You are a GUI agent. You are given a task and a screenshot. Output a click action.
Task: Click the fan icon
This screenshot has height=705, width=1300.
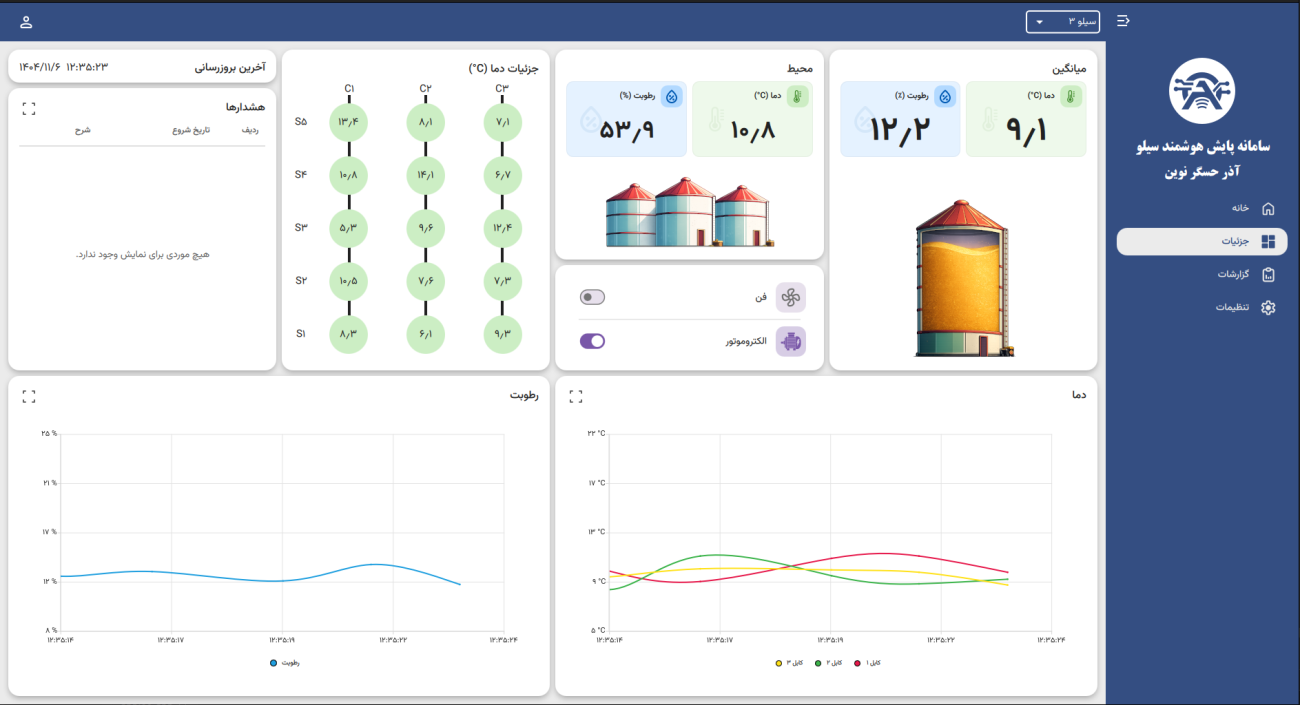tap(790, 297)
